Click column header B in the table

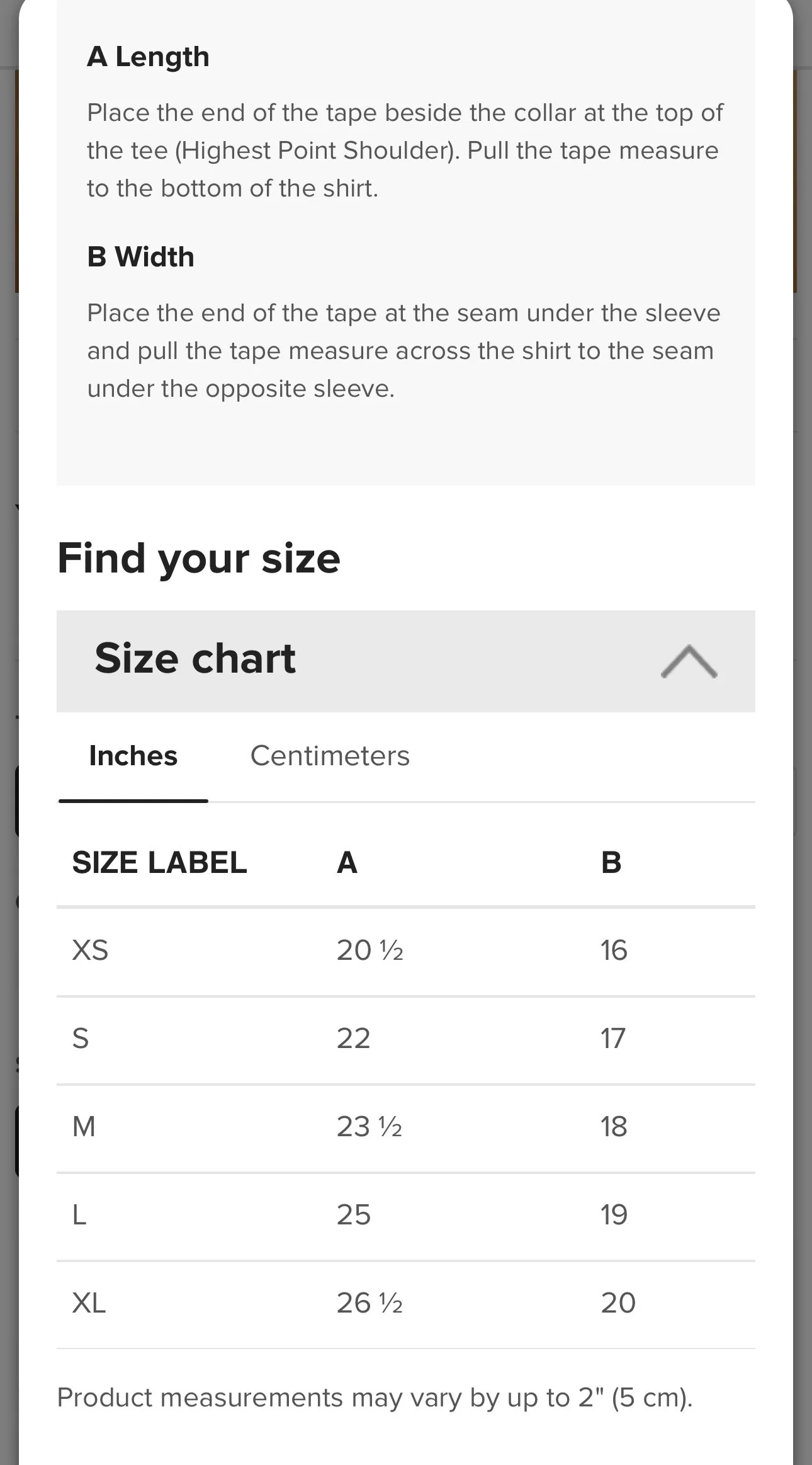611,862
